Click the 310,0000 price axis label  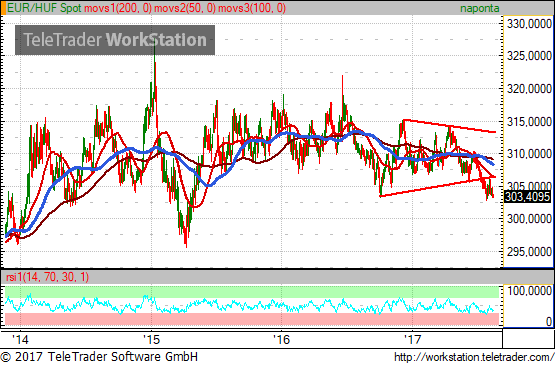tap(529, 154)
